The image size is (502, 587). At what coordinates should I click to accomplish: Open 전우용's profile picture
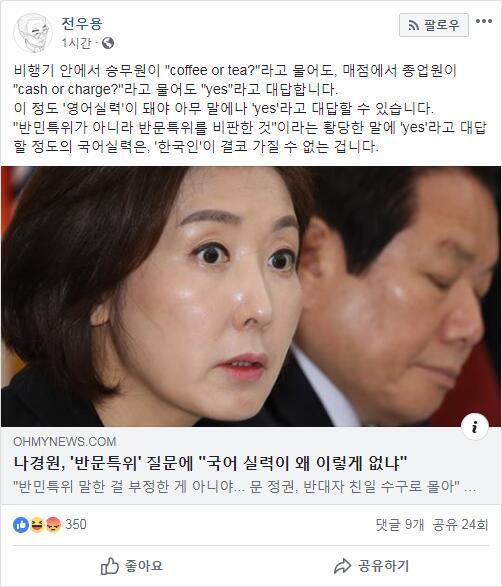tap(33, 33)
